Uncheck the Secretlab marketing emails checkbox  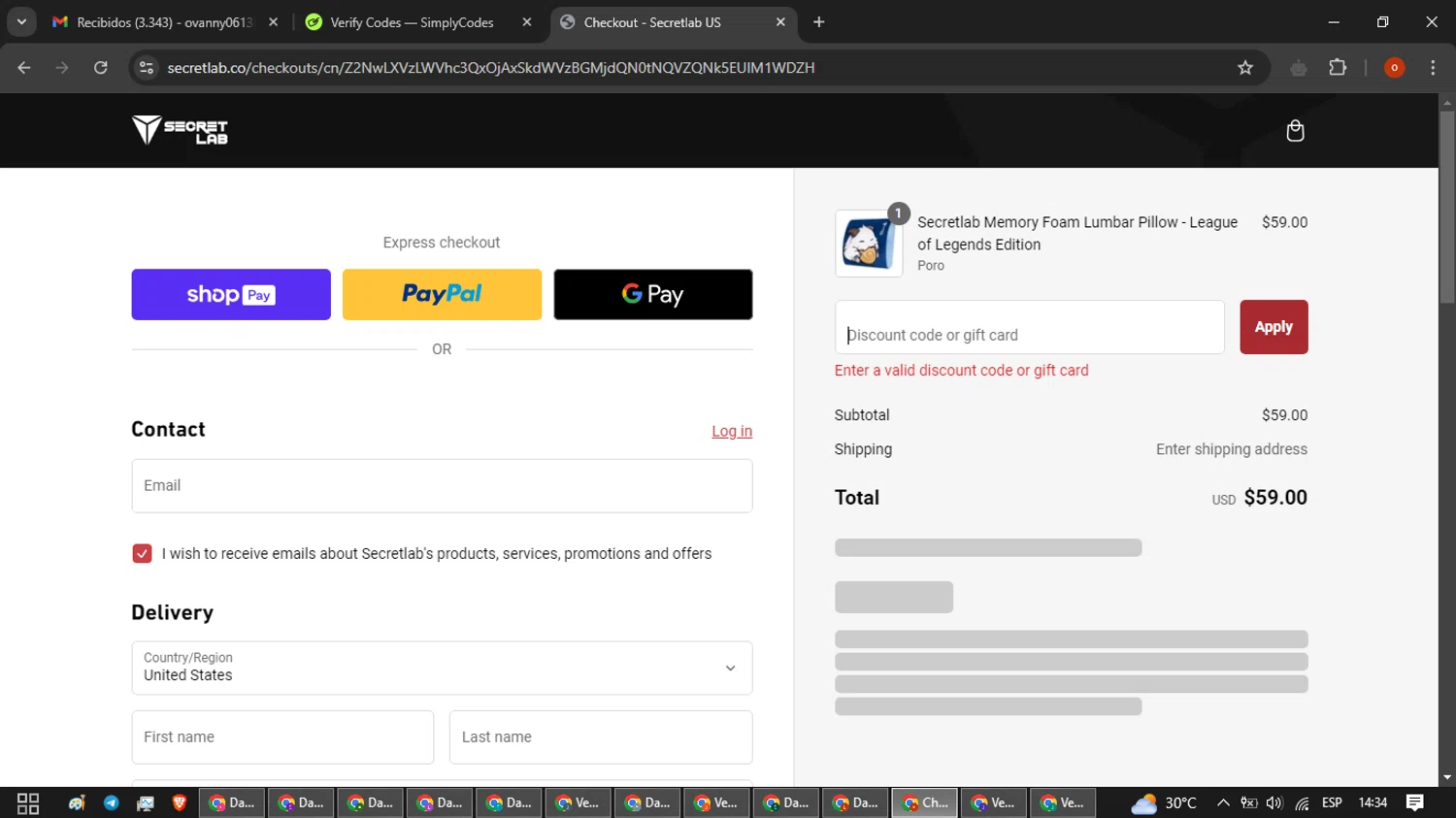click(142, 553)
